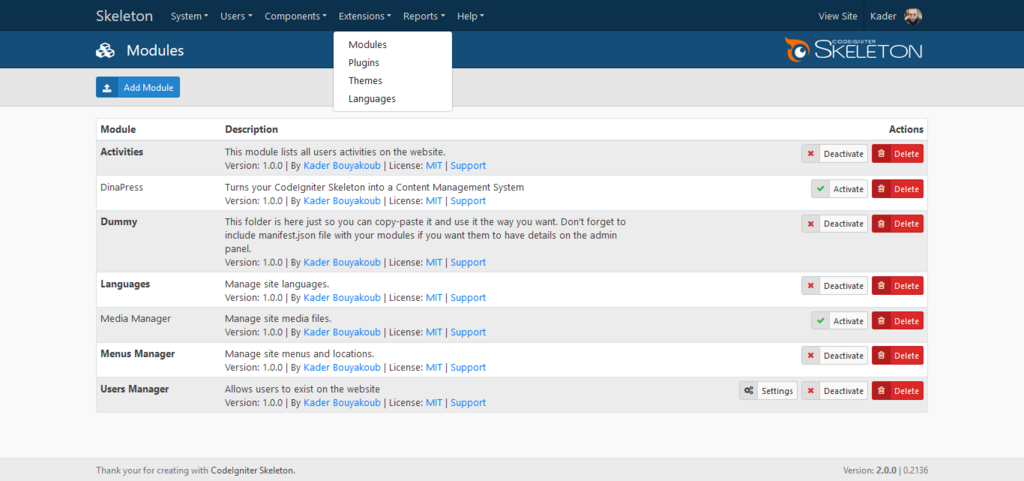The width and height of the screenshot is (1024, 481).
Task: Open the System dropdown menu
Action: (x=189, y=16)
